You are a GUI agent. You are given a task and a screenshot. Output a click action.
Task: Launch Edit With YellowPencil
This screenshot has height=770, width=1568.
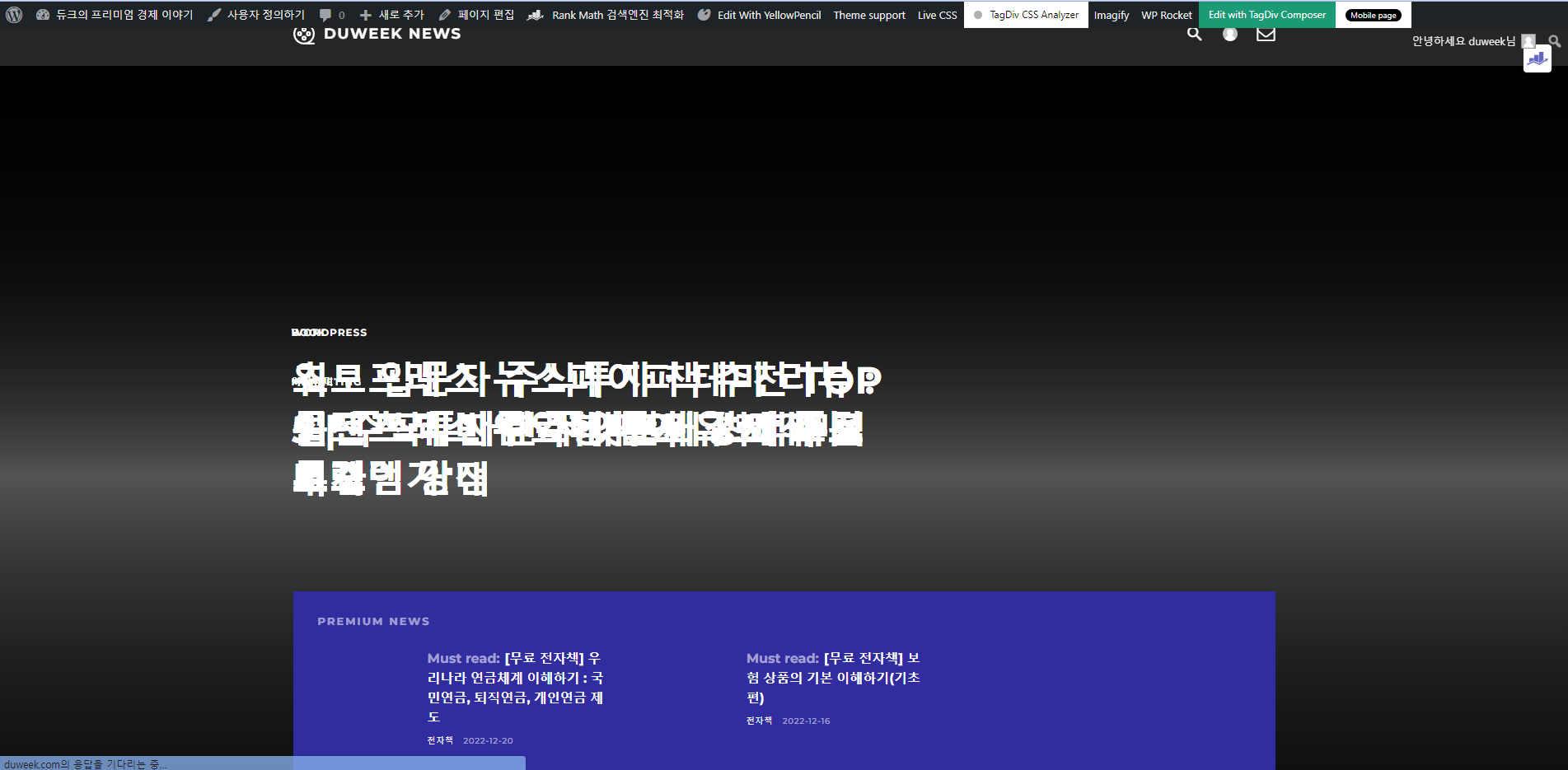pyautogui.click(x=760, y=15)
